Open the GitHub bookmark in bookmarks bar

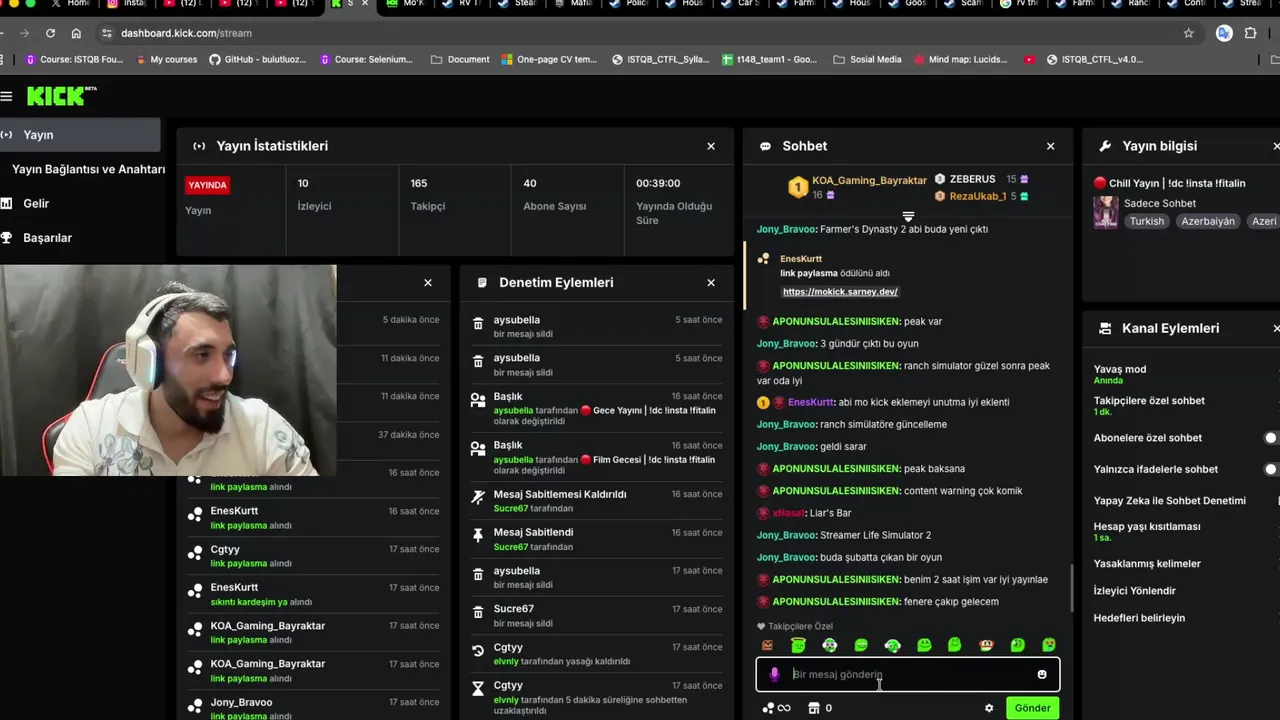[257, 59]
